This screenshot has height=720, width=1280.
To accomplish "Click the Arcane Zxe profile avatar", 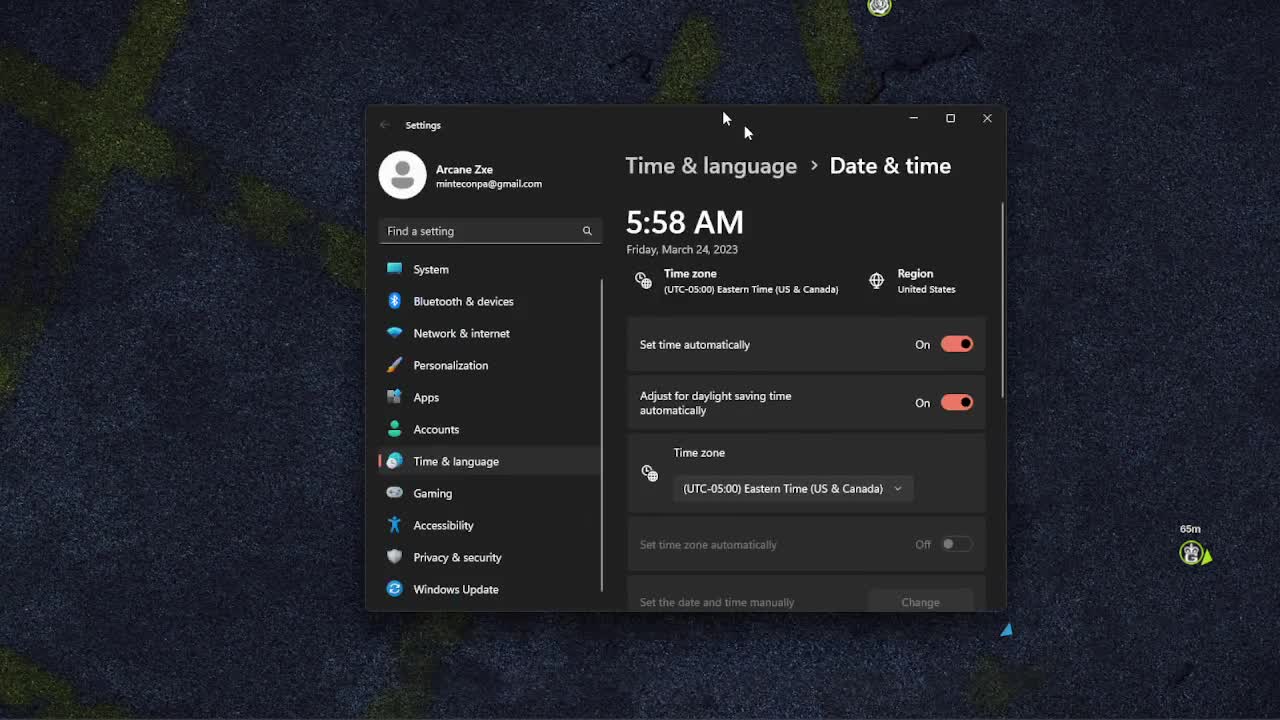I will point(402,175).
